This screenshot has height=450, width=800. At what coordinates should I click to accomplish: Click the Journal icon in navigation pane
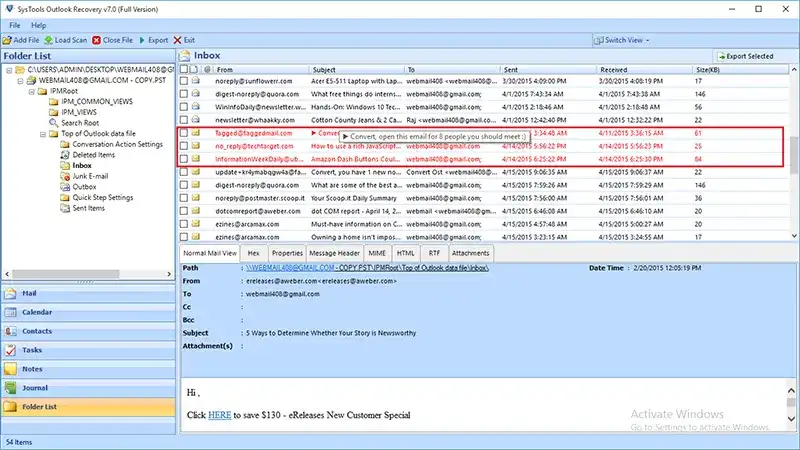[x=10, y=388]
